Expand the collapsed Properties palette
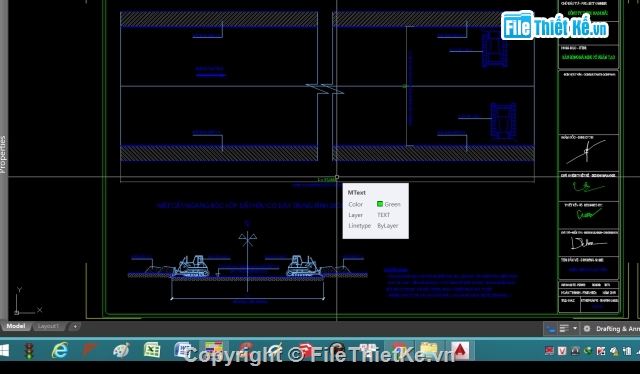Image resolution: width=640 pixels, height=374 pixels. click(3, 154)
